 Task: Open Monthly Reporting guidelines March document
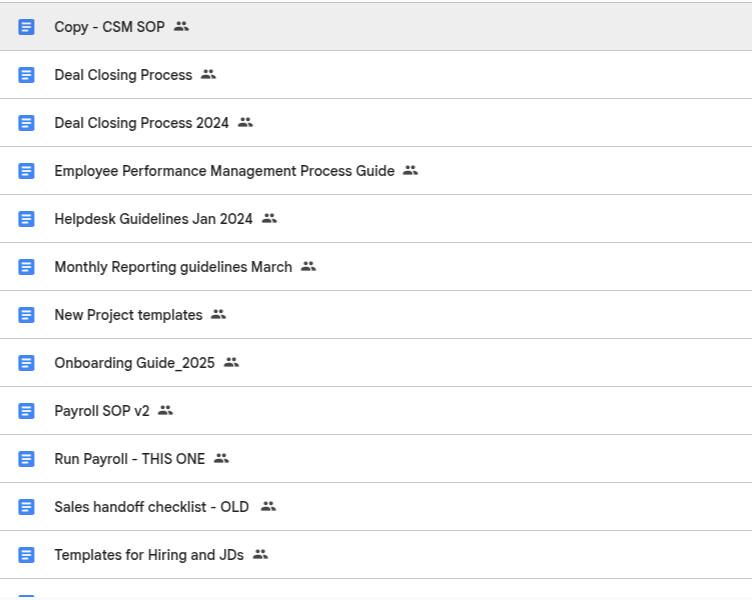pos(173,267)
